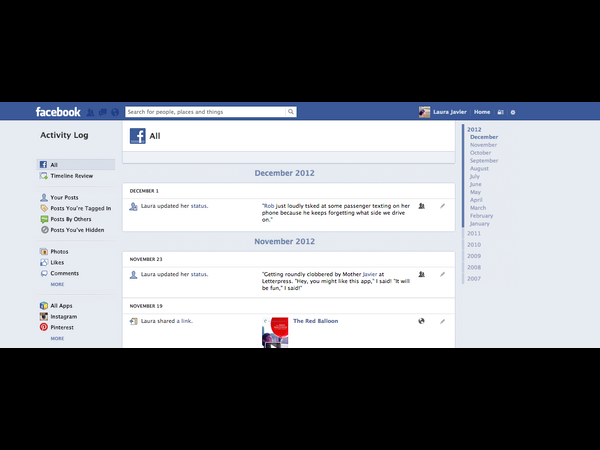Open Instagram activity in the sidebar
600x450 pixels.
tap(63, 316)
